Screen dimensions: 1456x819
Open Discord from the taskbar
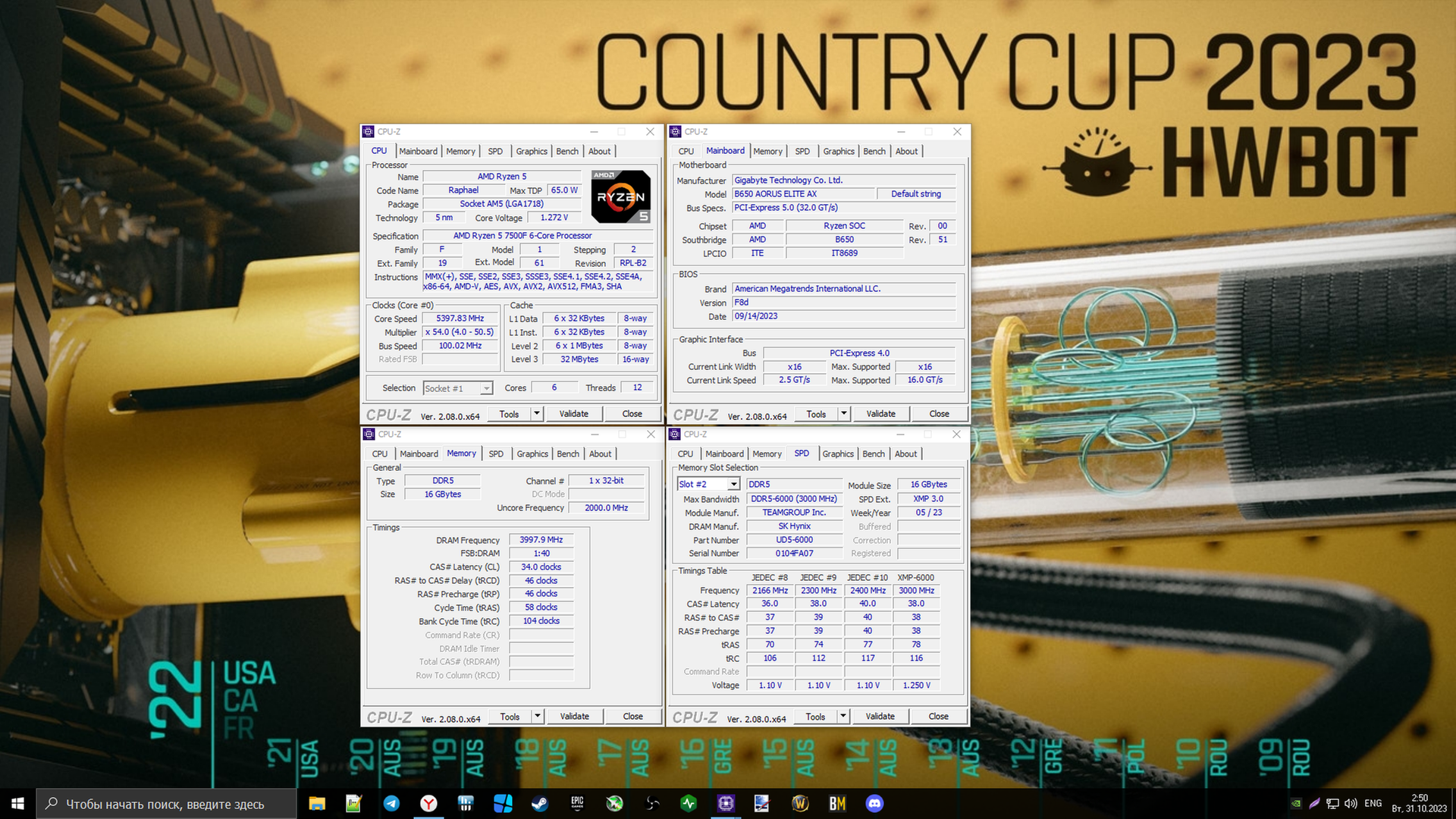pyautogui.click(x=874, y=804)
